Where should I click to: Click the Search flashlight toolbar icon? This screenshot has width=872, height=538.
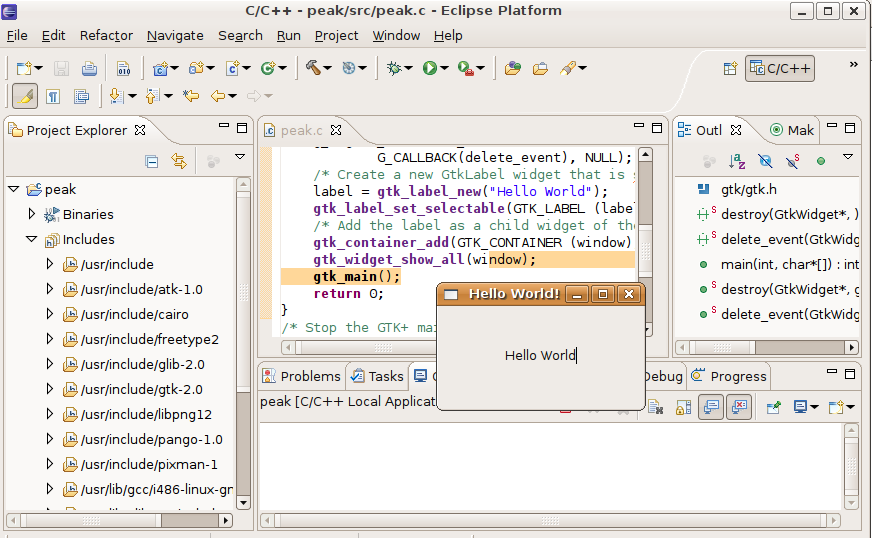[x=568, y=68]
